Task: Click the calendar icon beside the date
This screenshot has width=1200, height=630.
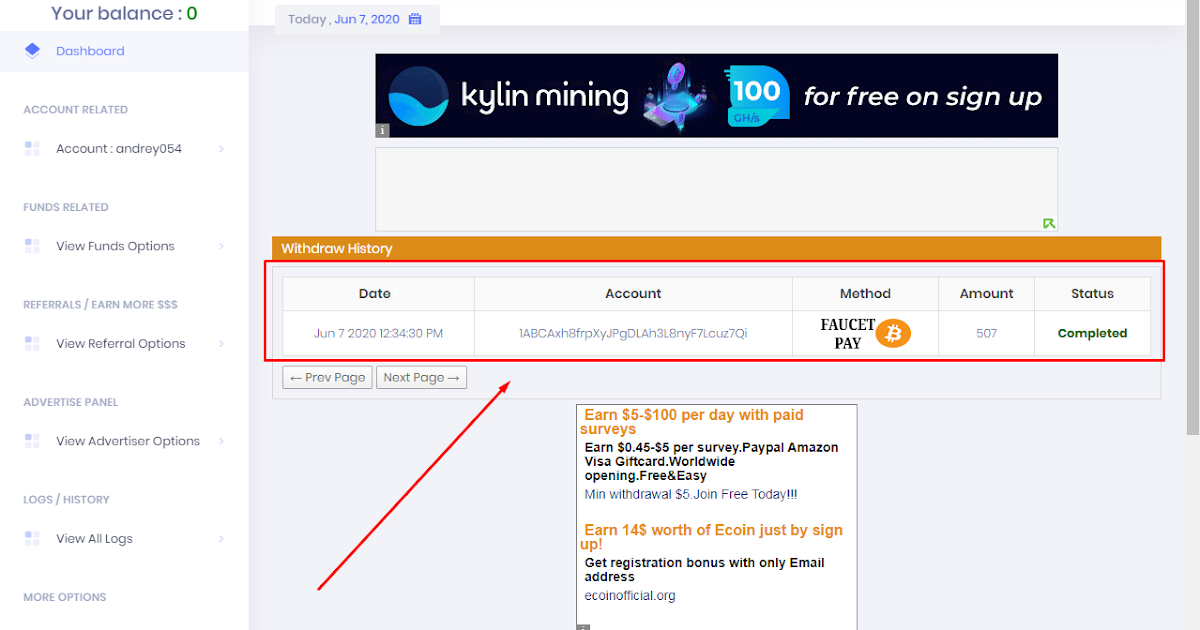Action: (x=415, y=19)
